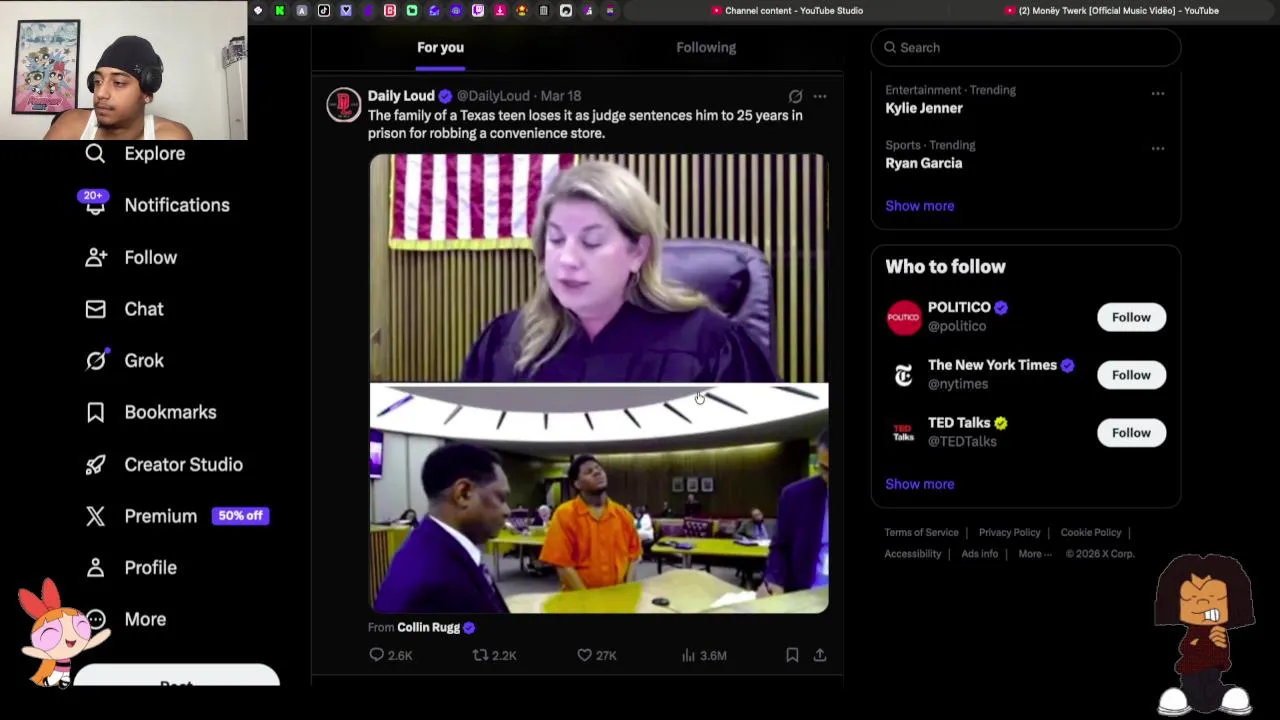Bookmark the Daily Loud post
This screenshot has height=720, width=1280.
point(792,655)
